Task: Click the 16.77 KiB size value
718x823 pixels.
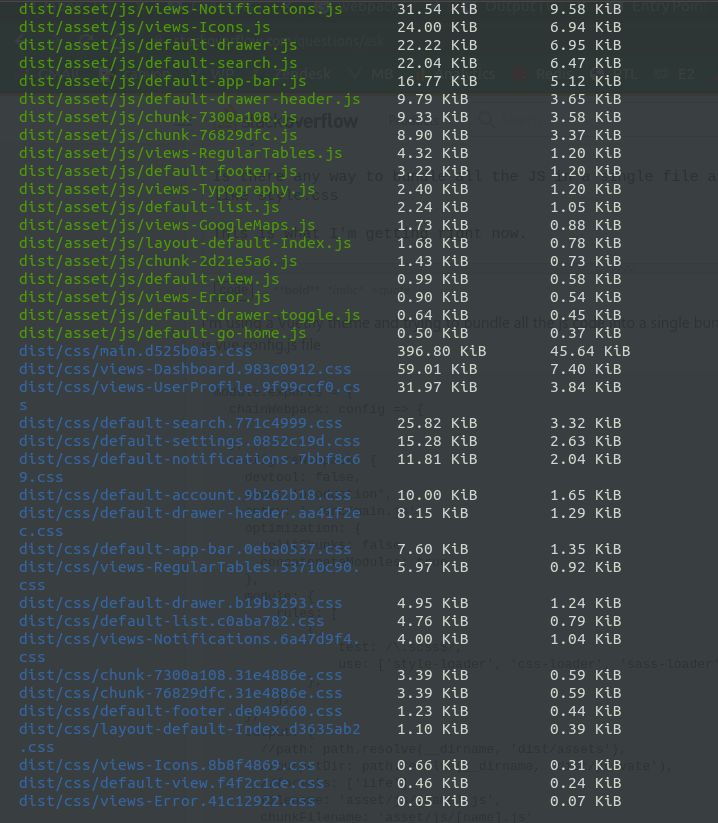Action: [437, 81]
